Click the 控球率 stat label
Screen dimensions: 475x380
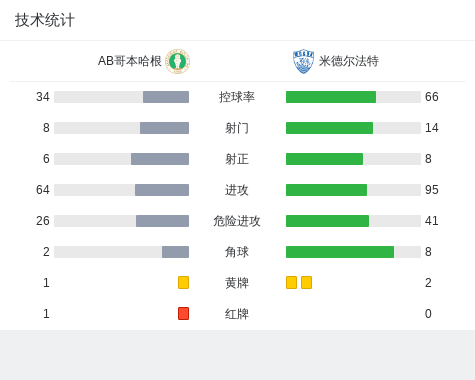(237, 97)
